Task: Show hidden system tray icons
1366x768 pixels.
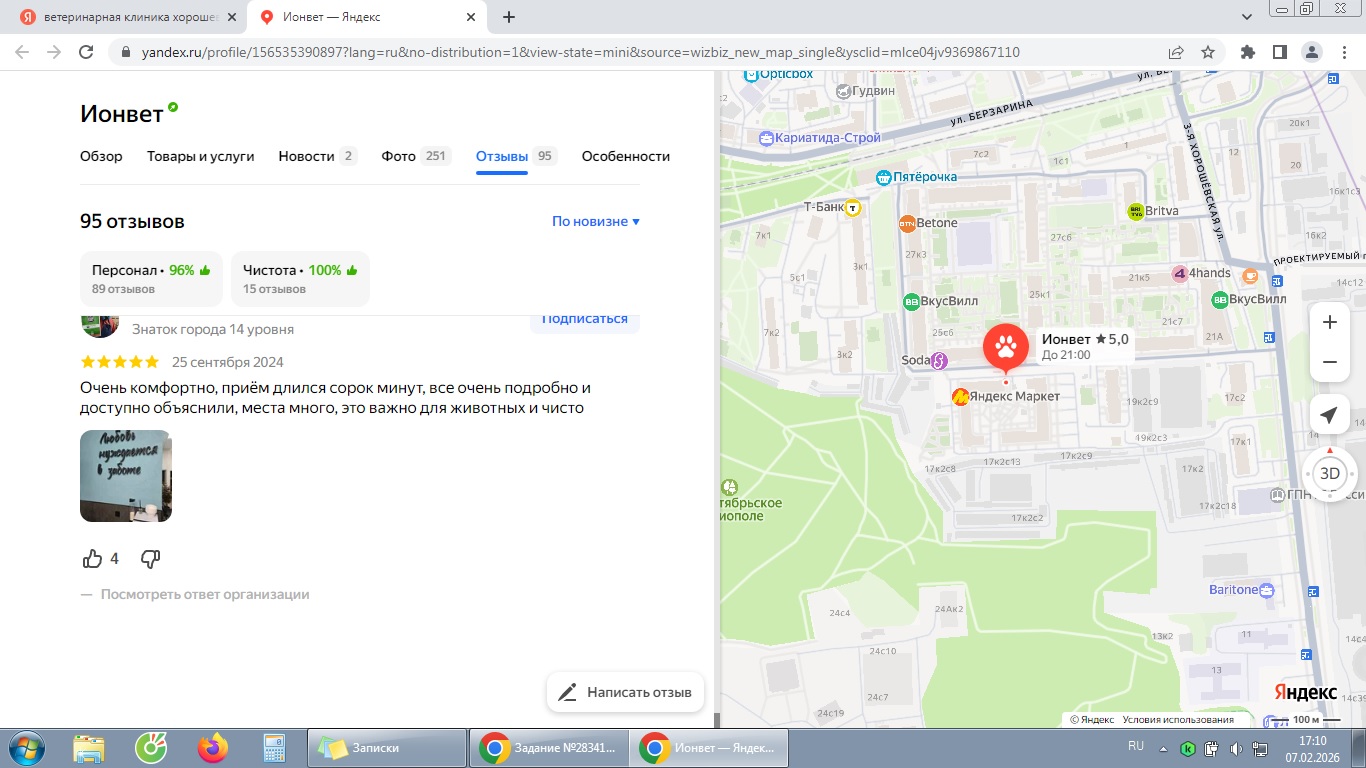Action: click(x=1162, y=748)
